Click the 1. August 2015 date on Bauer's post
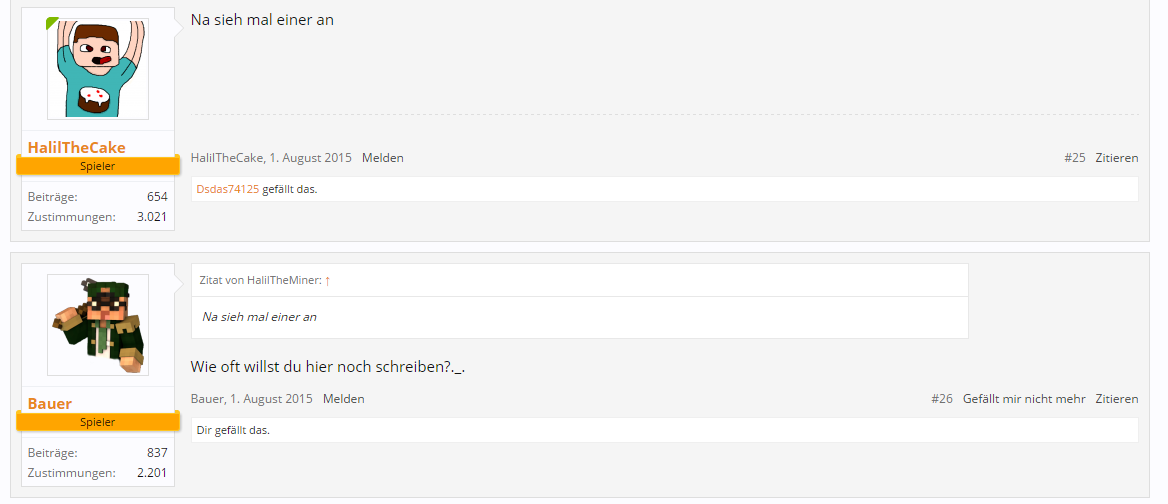The image size is (1168, 504). [x=271, y=399]
